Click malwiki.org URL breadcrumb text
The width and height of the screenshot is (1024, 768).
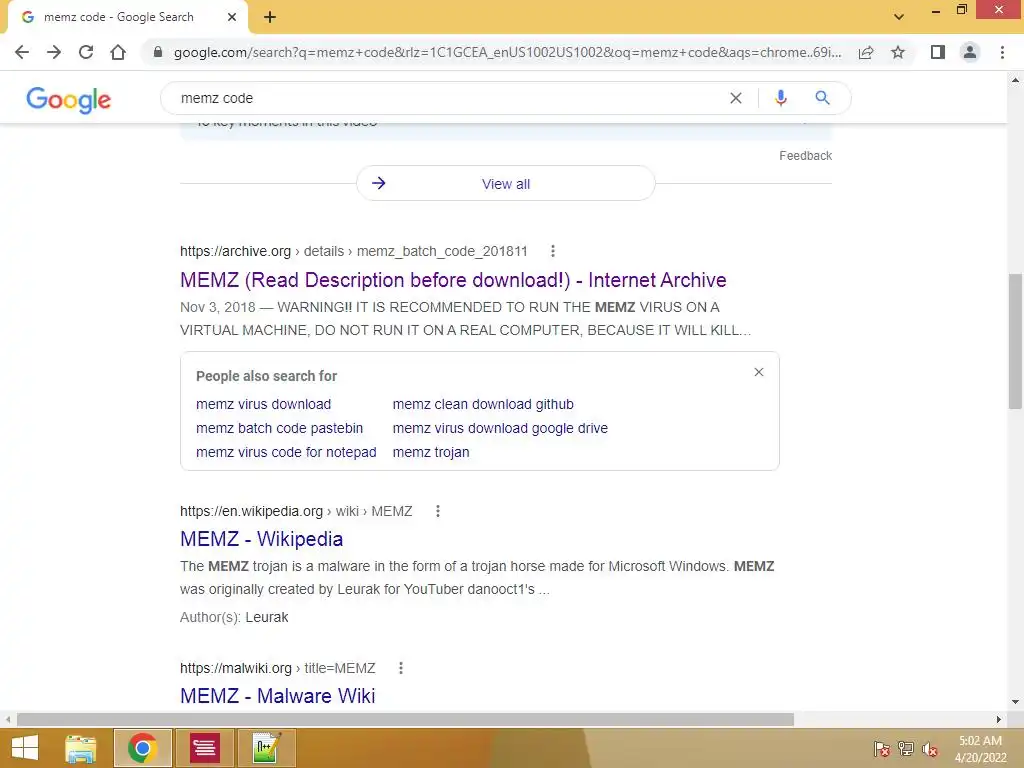tap(278, 667)
